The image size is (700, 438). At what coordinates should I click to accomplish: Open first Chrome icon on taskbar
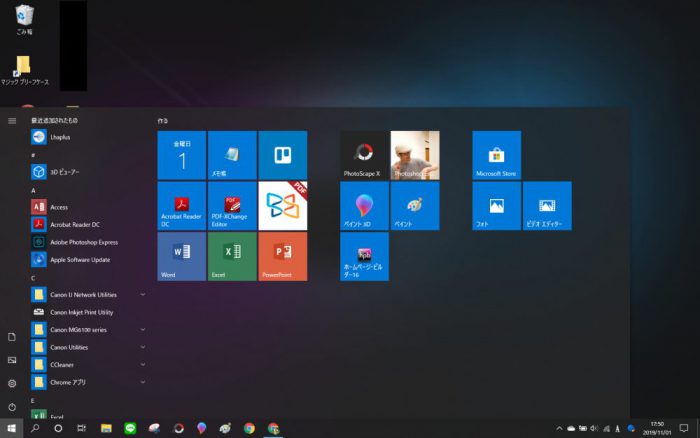(249, 429)
